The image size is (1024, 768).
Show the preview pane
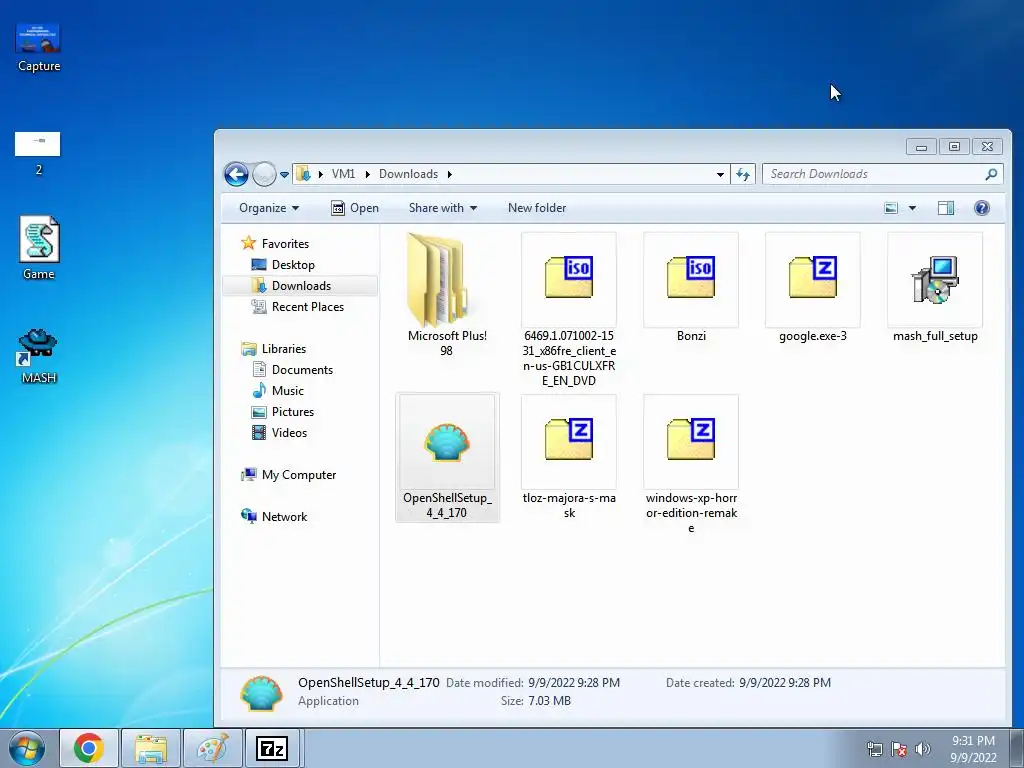946,208
